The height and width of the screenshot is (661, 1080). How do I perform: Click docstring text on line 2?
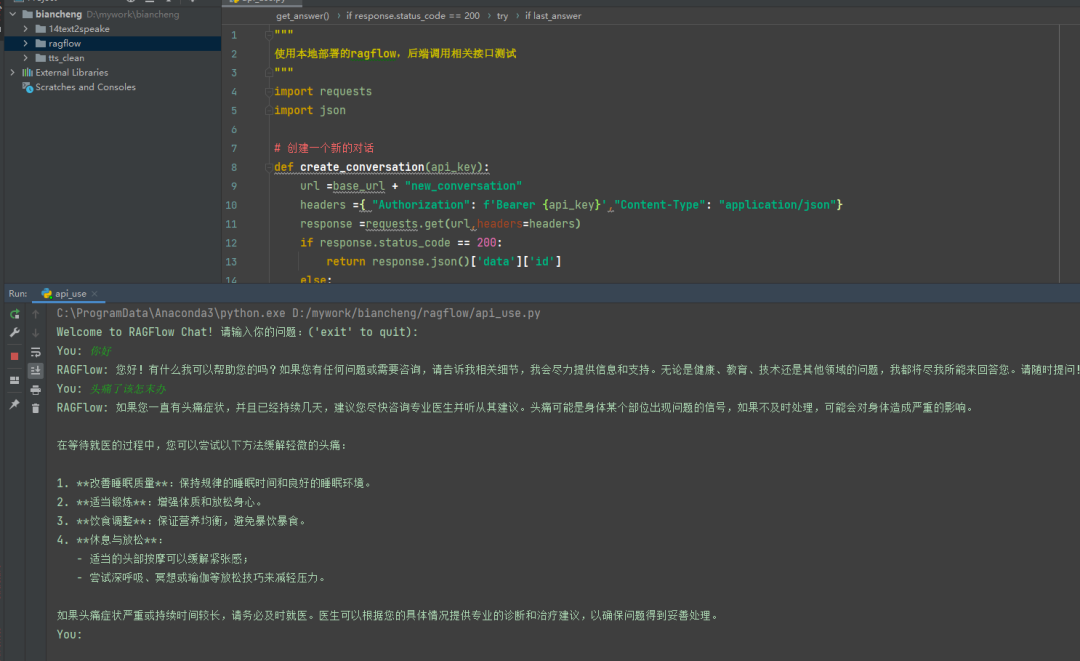tap(395, 54)
